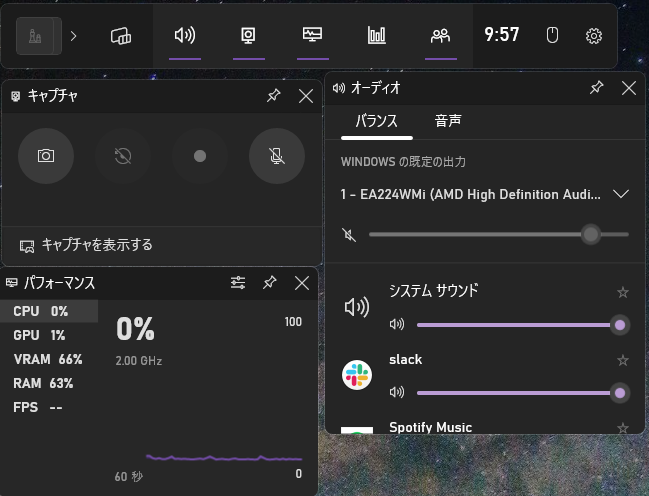Viewport: 649px width, 496px height.
Task: Expand the output device dropdown
Action: click(621, 194)
